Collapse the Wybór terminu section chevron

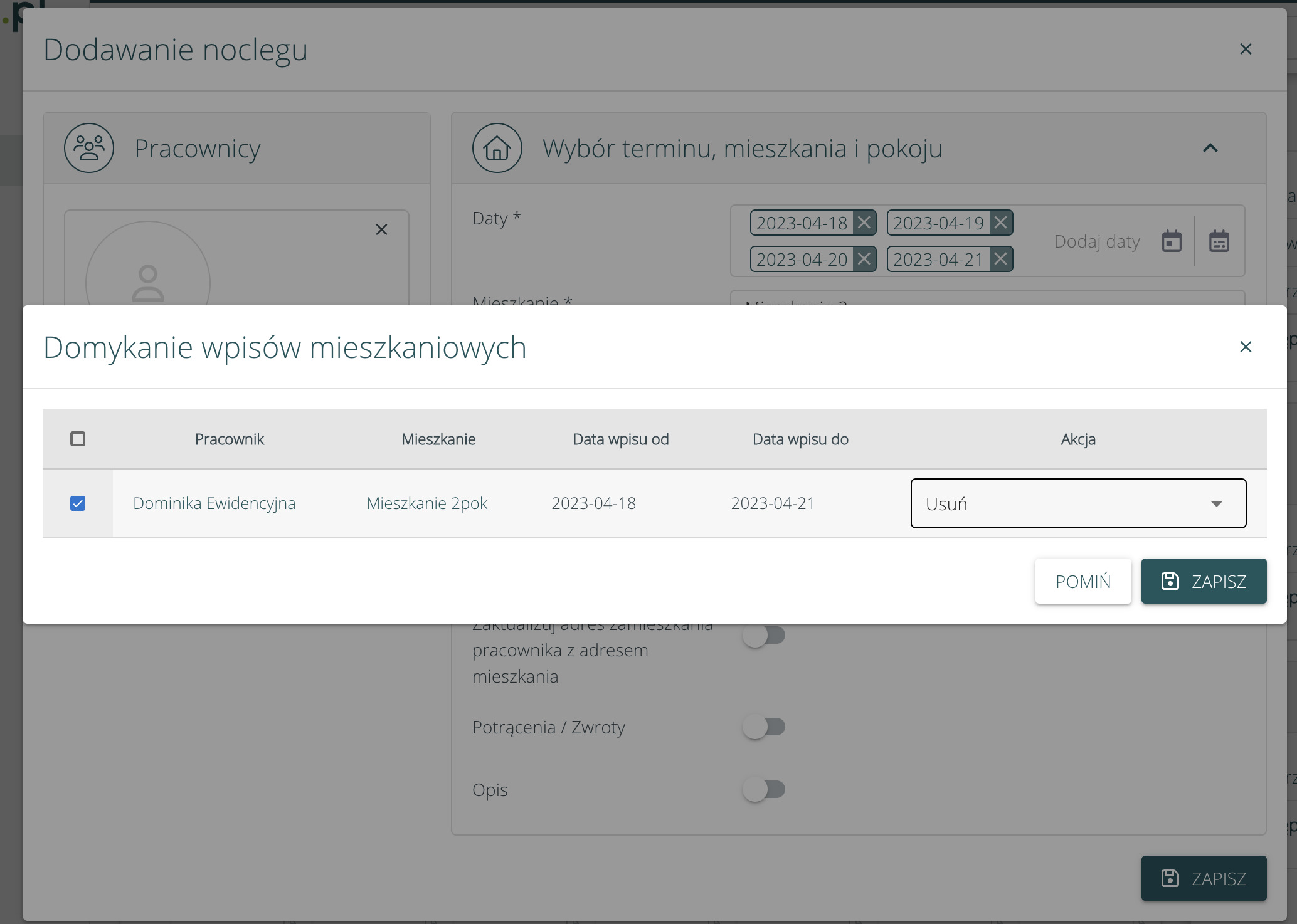[x=1210, y=149]
